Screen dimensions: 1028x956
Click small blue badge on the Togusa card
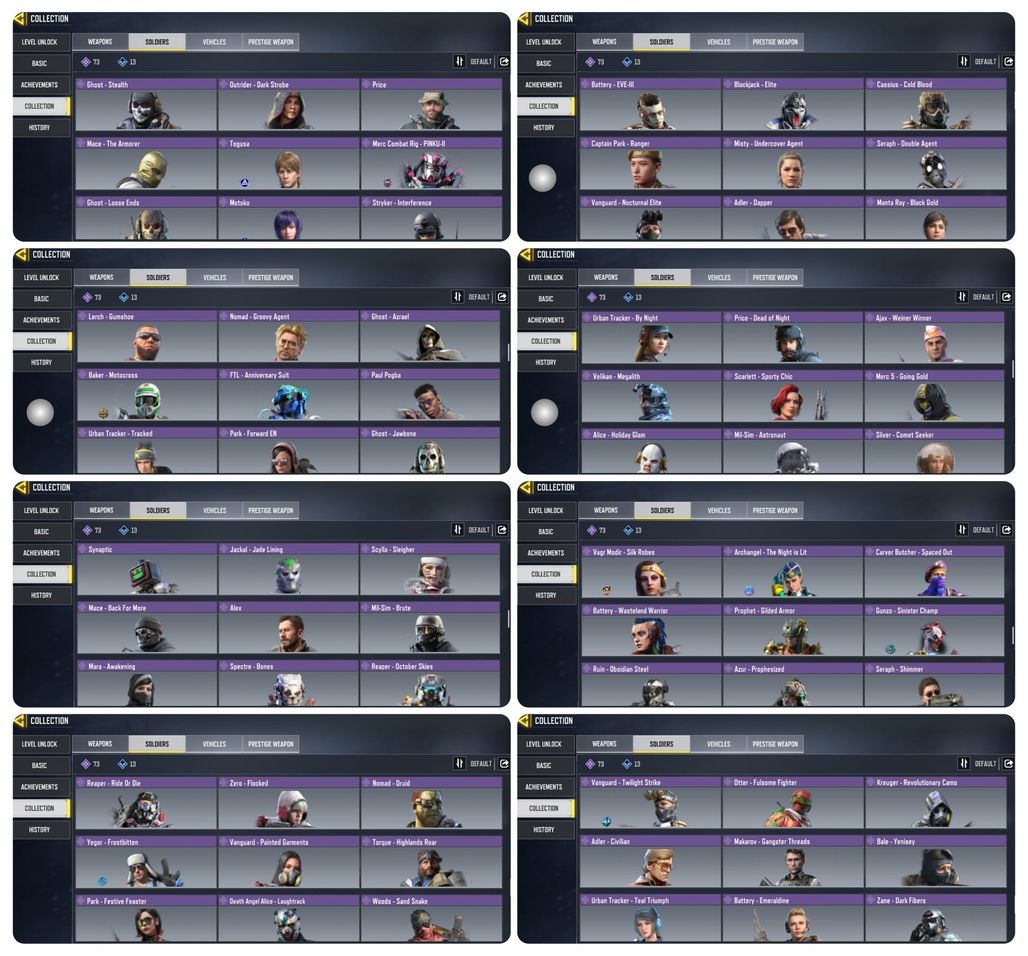[245, 183]
